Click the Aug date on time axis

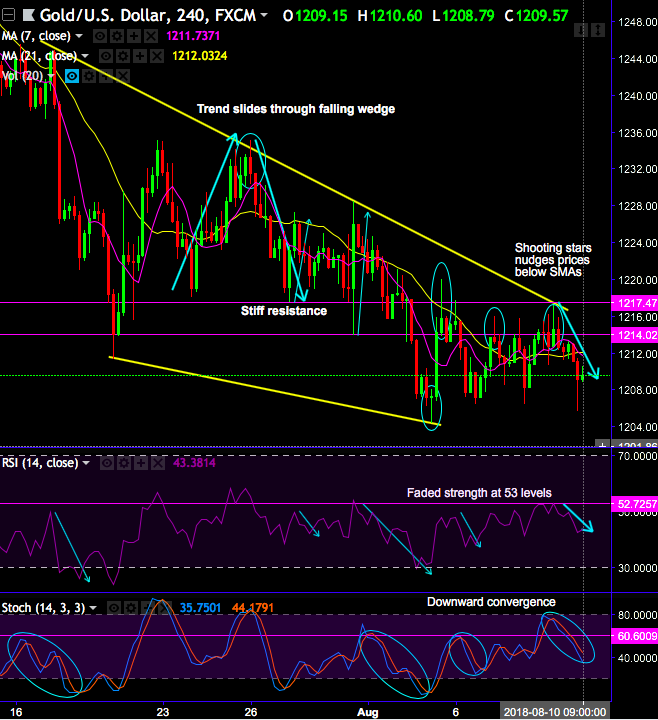tap(368, 712)
